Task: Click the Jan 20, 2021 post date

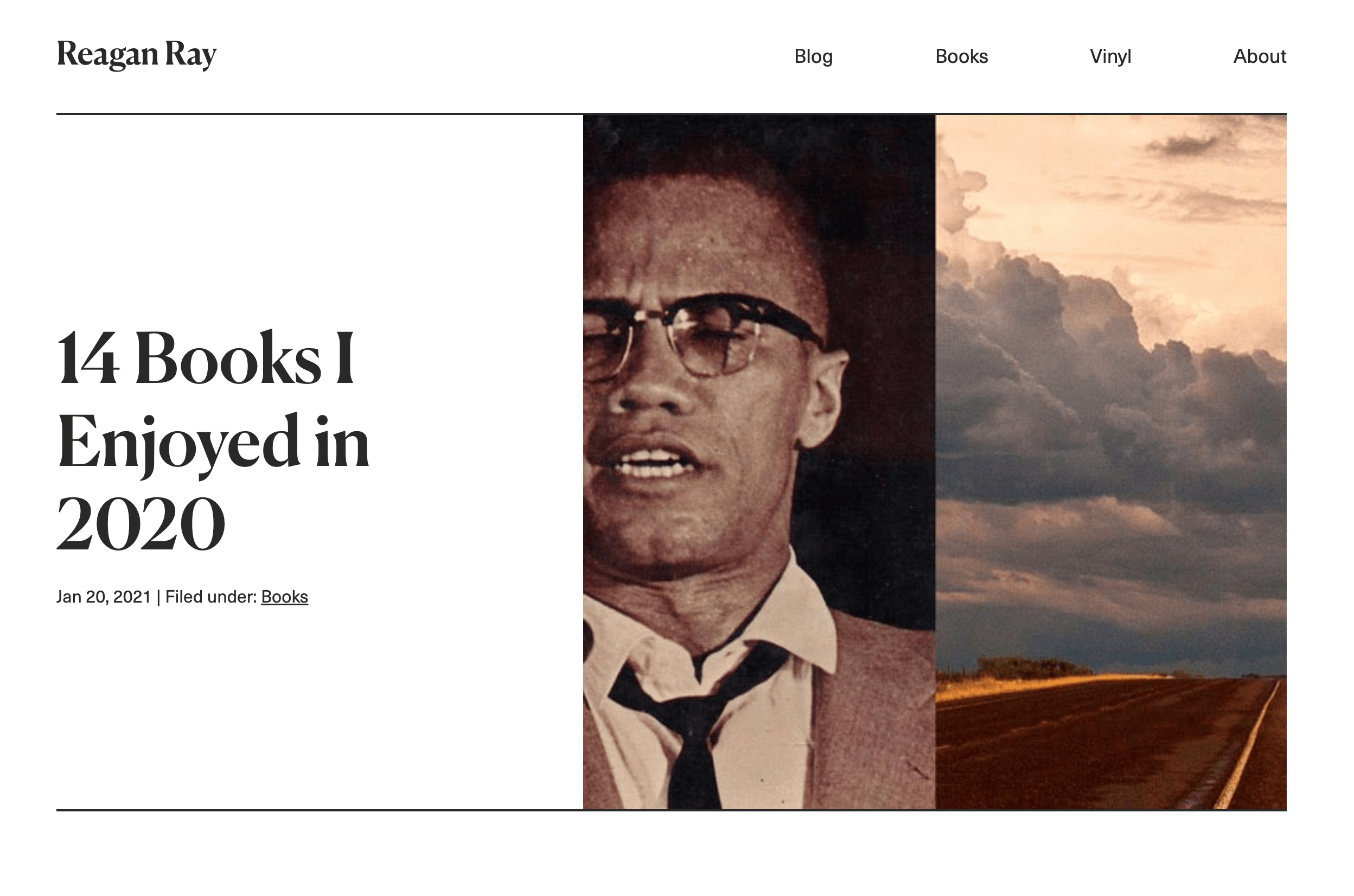Action: pos(104,597)
